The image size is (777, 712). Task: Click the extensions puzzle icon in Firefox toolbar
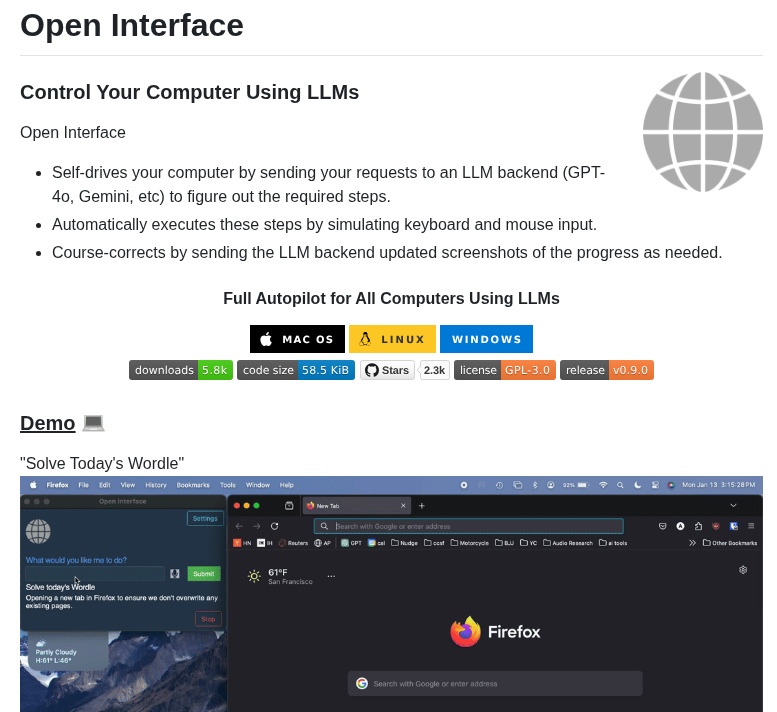tap(698, 526)
